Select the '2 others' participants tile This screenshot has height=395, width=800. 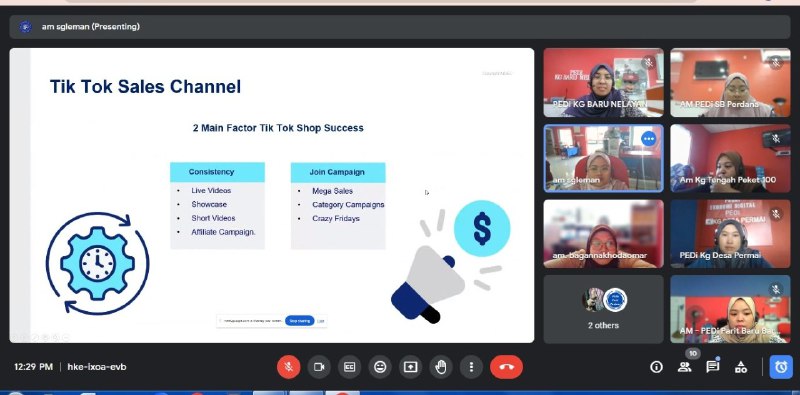604,309
